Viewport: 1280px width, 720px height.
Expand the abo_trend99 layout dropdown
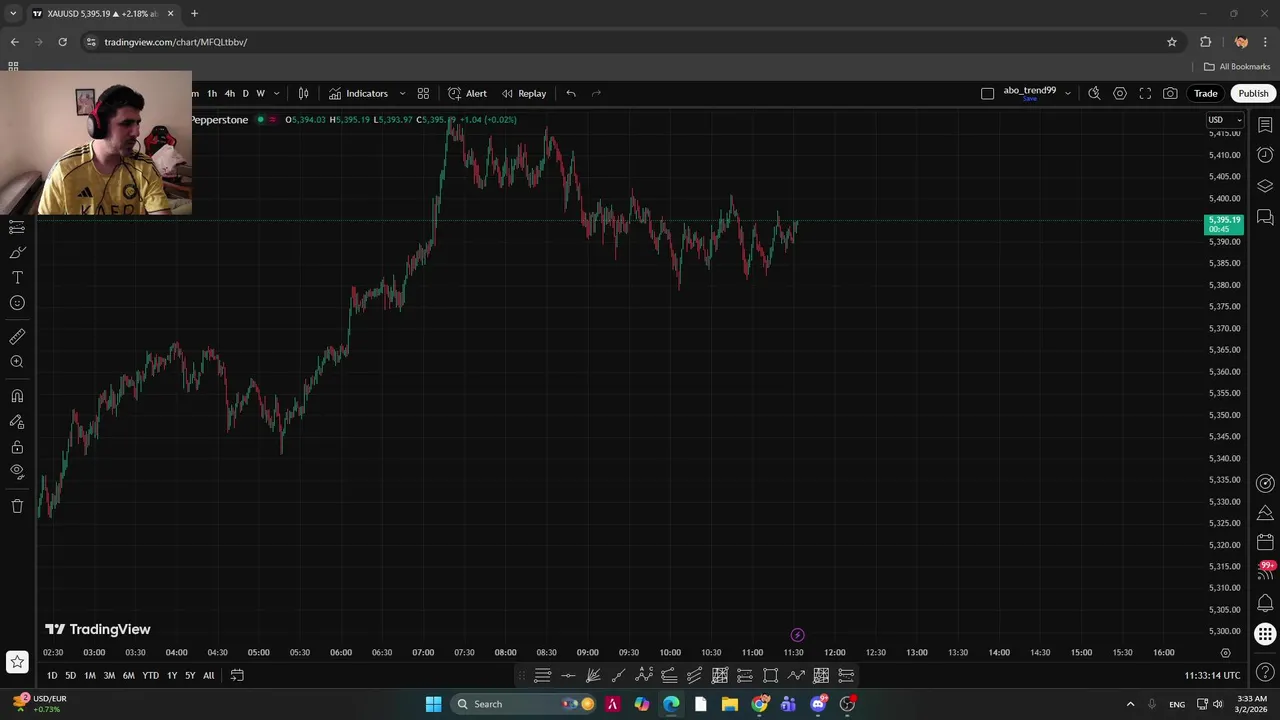tap(1067, 93)
